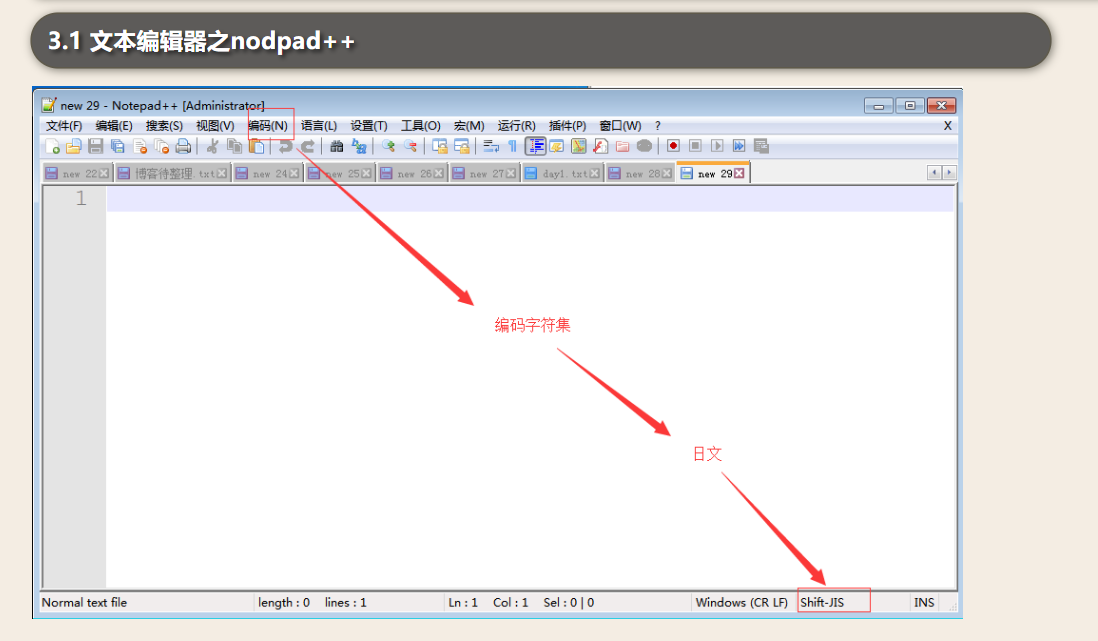
Task: Open Folder as Workspace icon
Action: click(x=623, y=146)
